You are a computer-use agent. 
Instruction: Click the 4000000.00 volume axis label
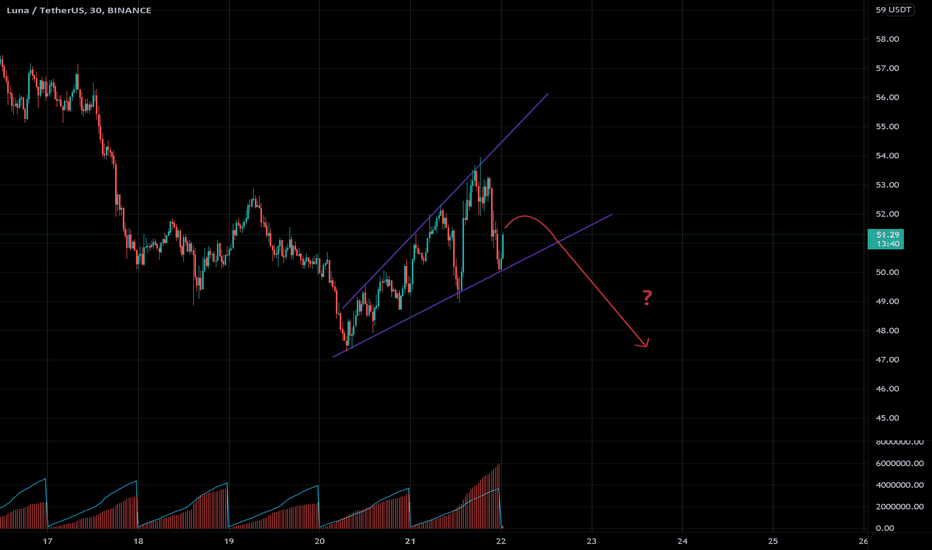(900, 485)
